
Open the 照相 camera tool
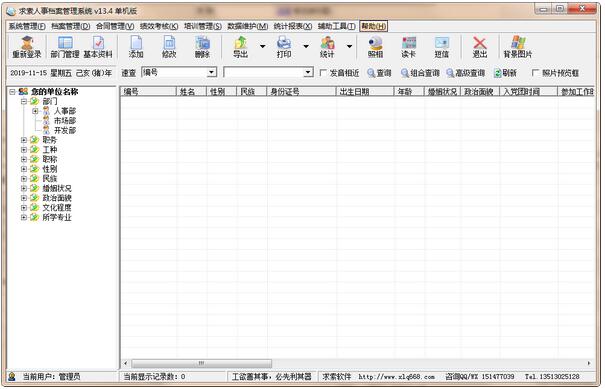pyautogui.click(x=375, y=47)
